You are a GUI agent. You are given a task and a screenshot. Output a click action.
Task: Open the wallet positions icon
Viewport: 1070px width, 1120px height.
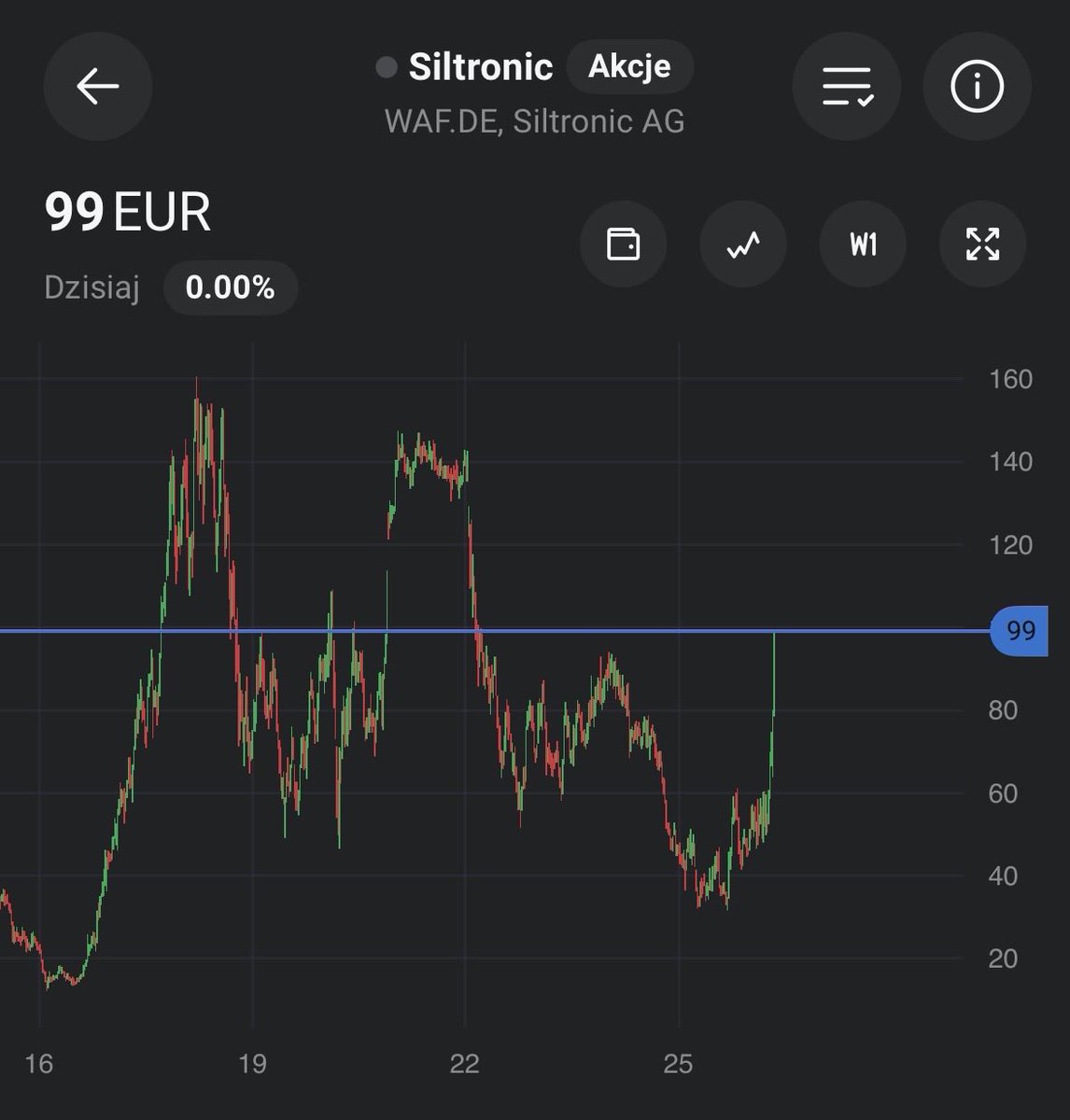623,245
